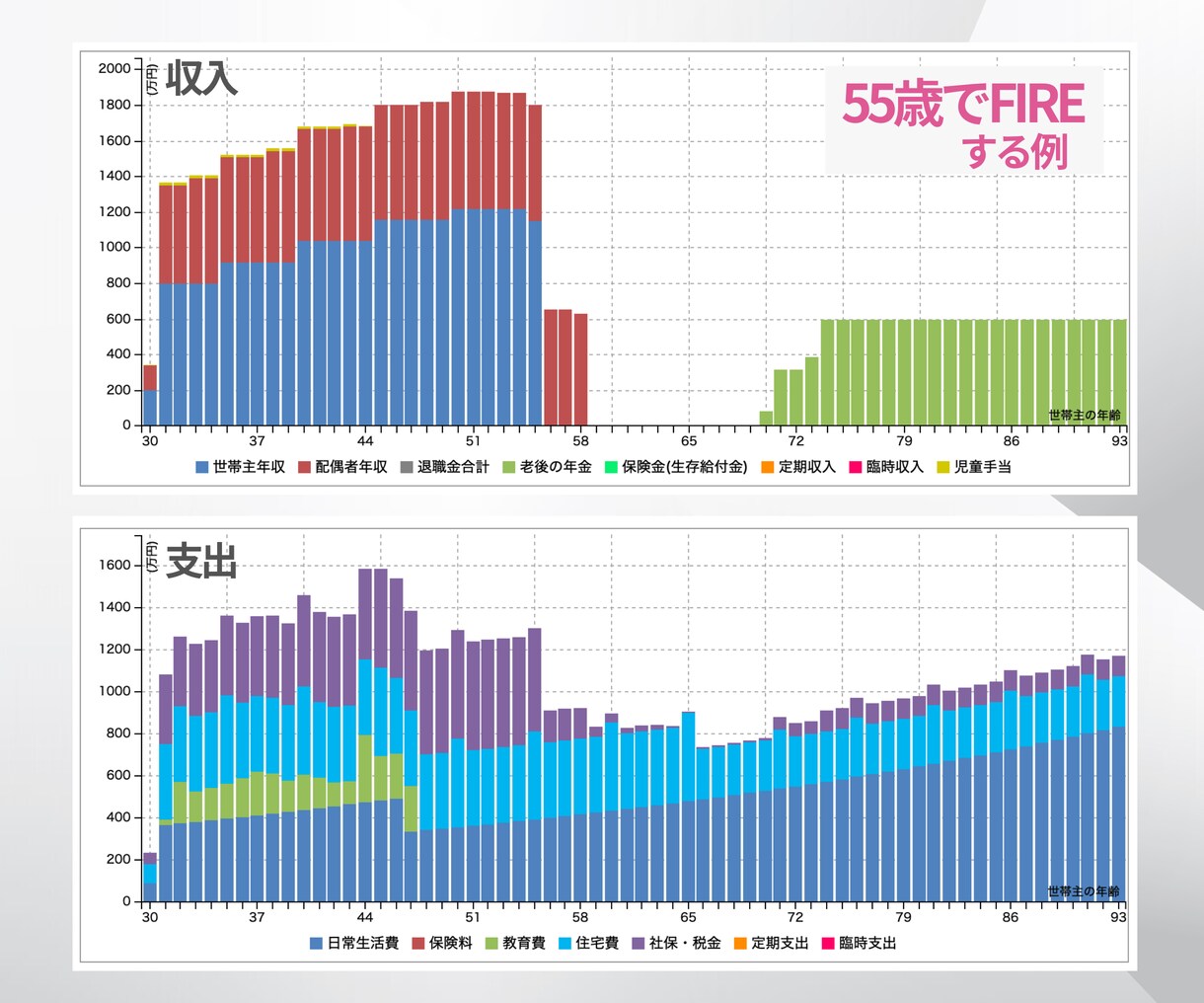Select the 臨時支出 legend label

click(867, 943)
